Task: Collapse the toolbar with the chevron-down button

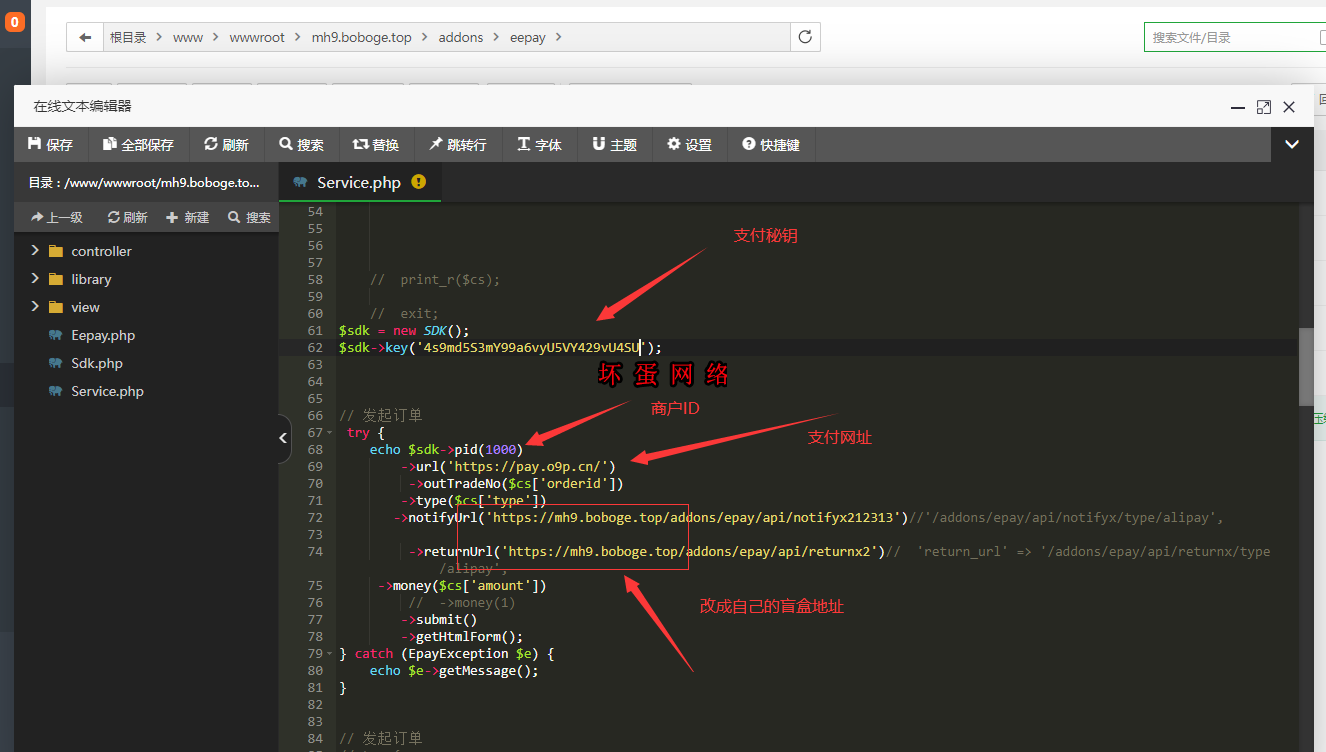Action: tap(1292, 145)
